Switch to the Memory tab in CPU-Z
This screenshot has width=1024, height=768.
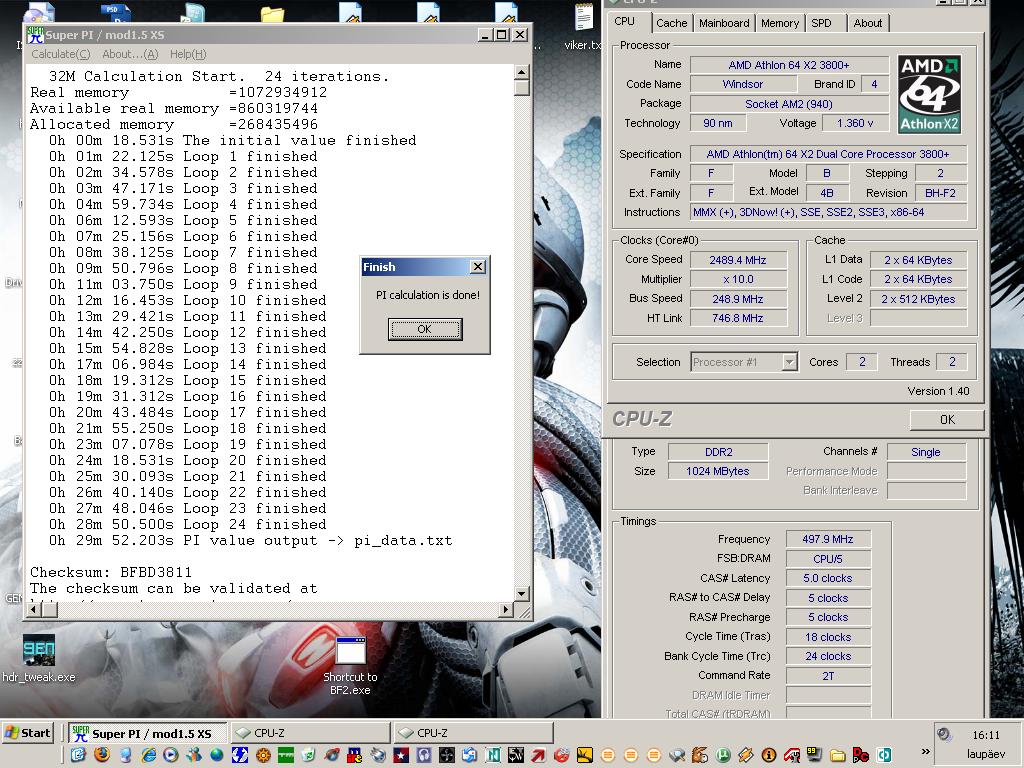780,23
